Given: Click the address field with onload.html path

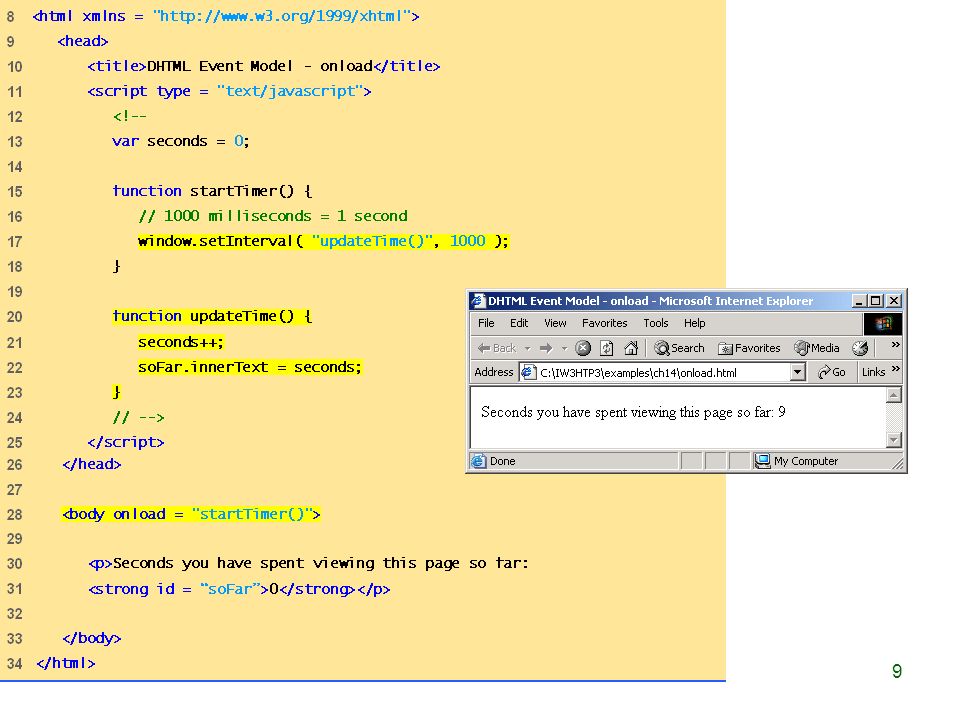Looking at the screenshot, I should pyautogui.click(x=661, y=372).
